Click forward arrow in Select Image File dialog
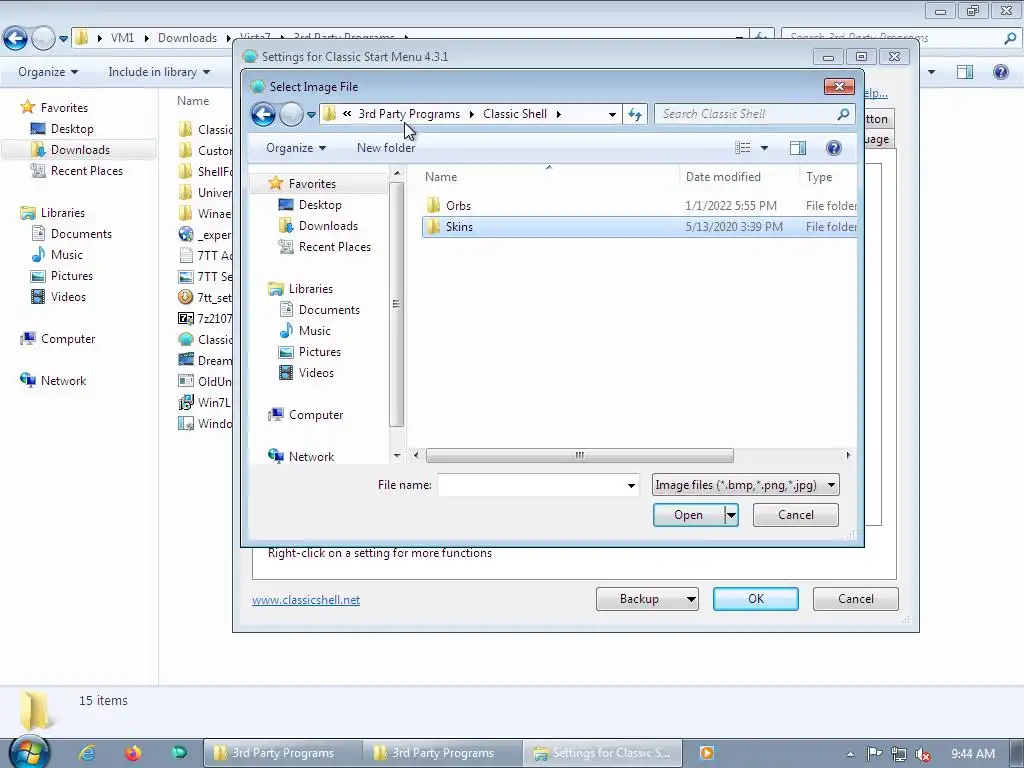 click(291, 114)
